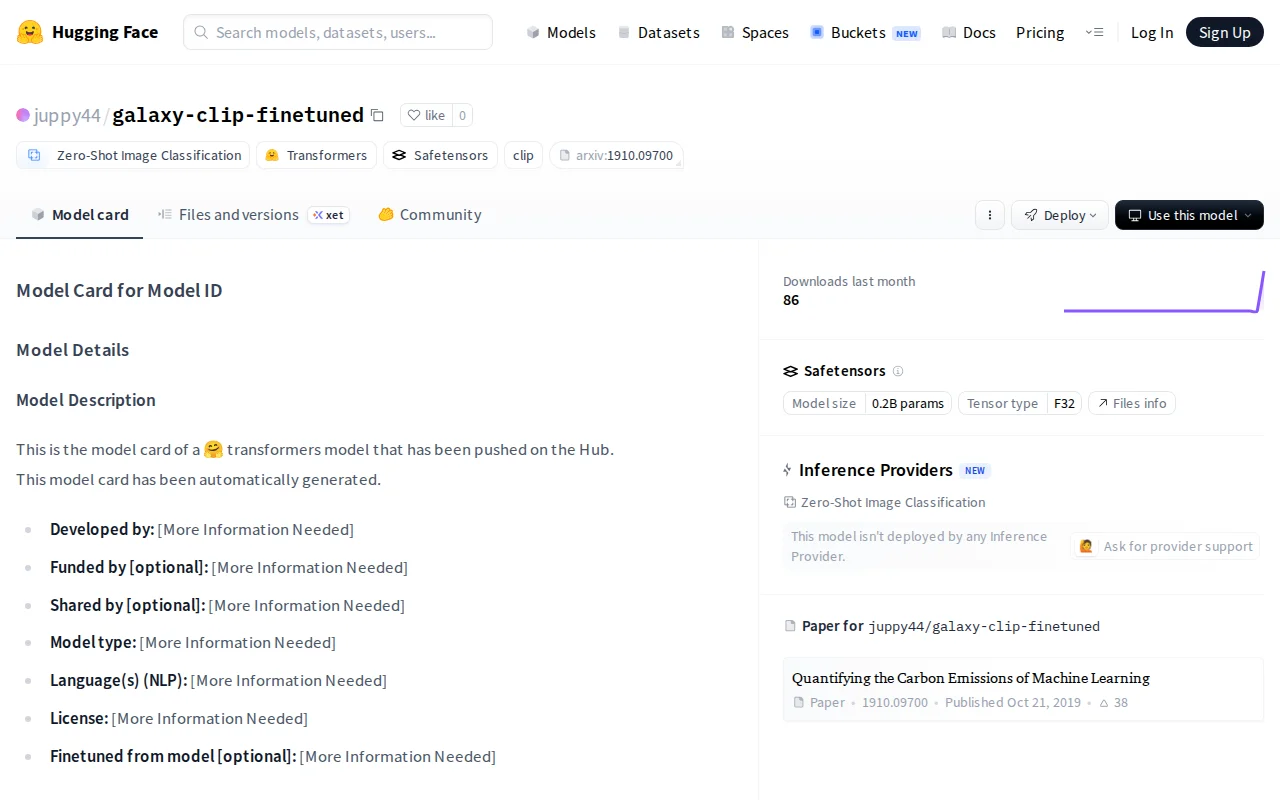Click the Published Oct 21, 2019 text
This screenshot has height=800, width=1280.
pos(1013,702)
